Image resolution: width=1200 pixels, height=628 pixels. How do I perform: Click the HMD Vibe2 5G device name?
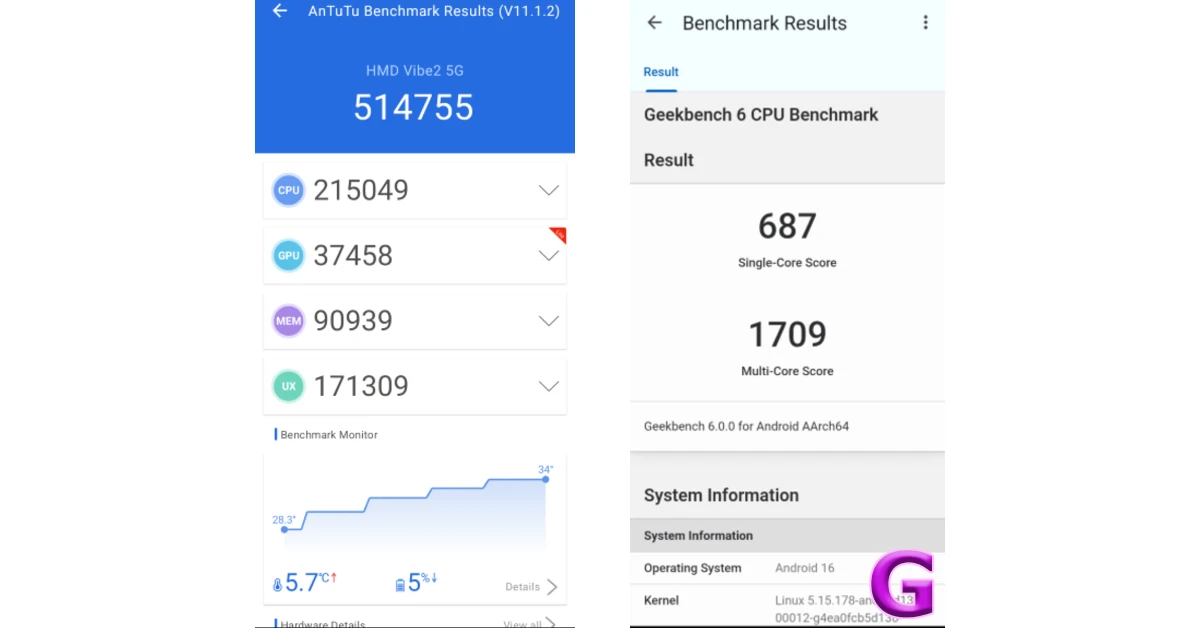[x=414, y=71]
